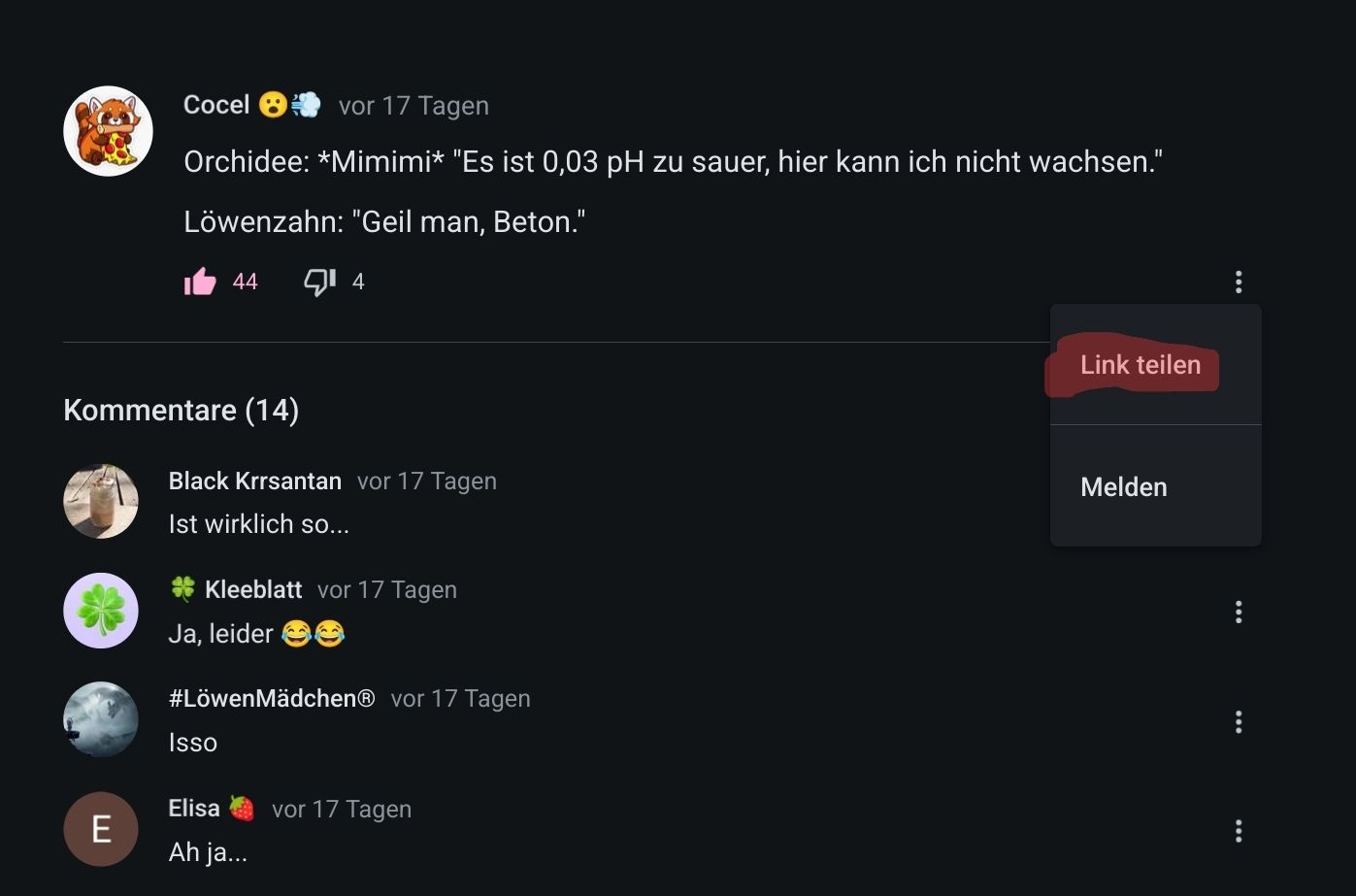
Task: Open the three-dot menu on Cocel's post
Action: pyautogui.click(x=1238, y=282)
